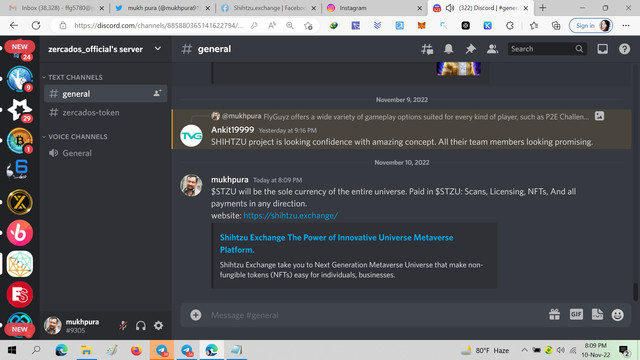This screenshot has height=360, width=640.
Task: Focus the Message #general input
Action: click(376, 315)
